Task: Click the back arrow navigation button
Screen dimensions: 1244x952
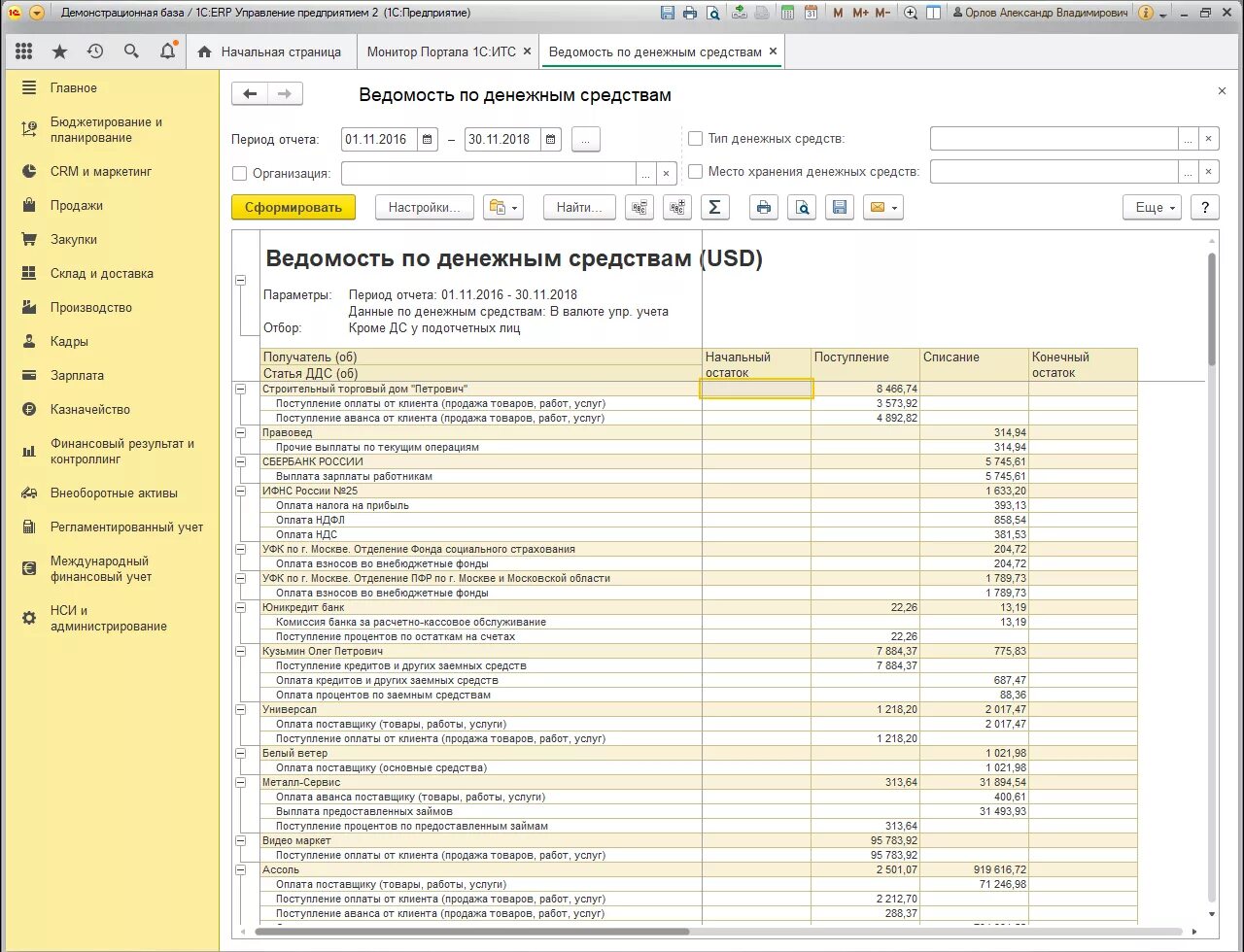Action: pos(250,93)
